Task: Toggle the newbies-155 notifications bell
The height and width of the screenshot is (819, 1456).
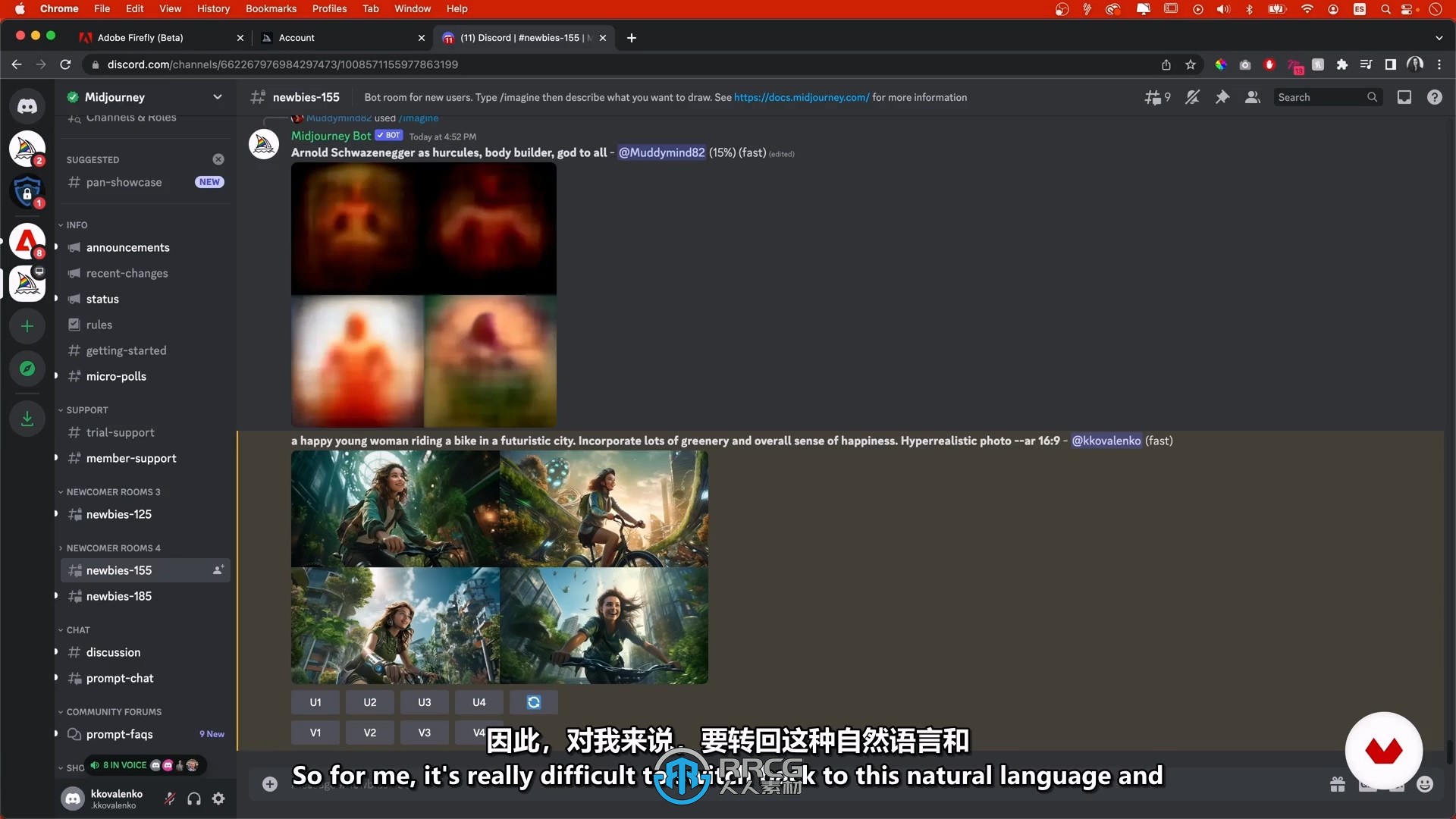Action: click(1192, 97)
